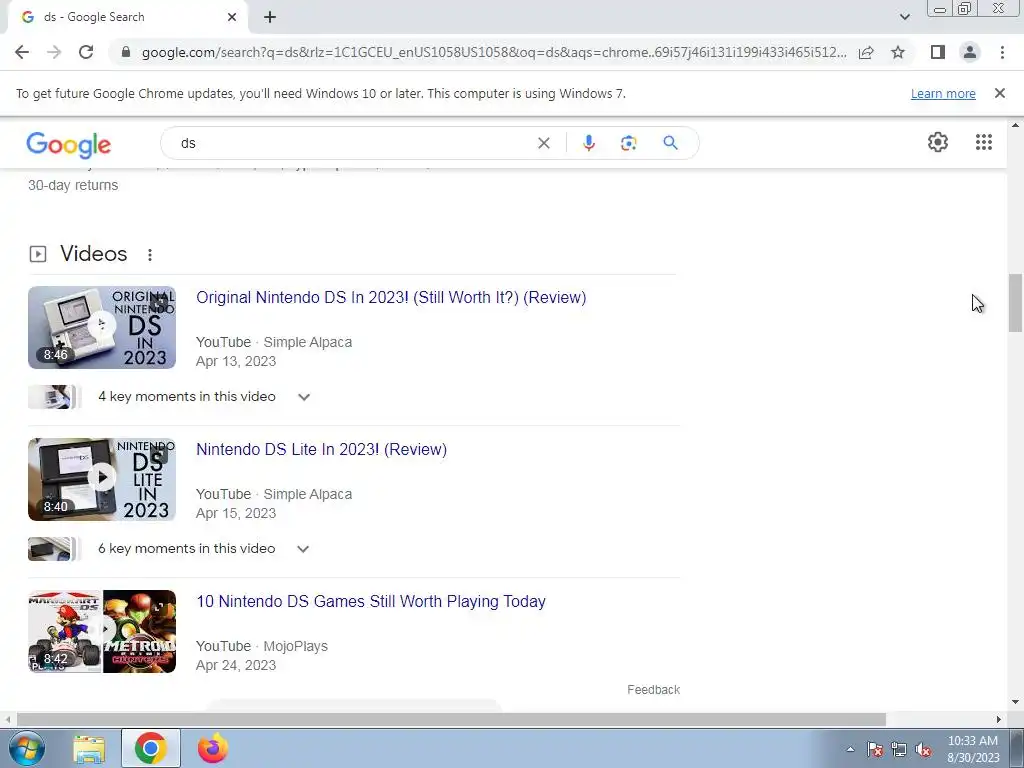The height and width of the screenshot is (768, 1024).
Task: Click the muted volume tray icon
Action: pyautogui.click(x=923, y=749)
